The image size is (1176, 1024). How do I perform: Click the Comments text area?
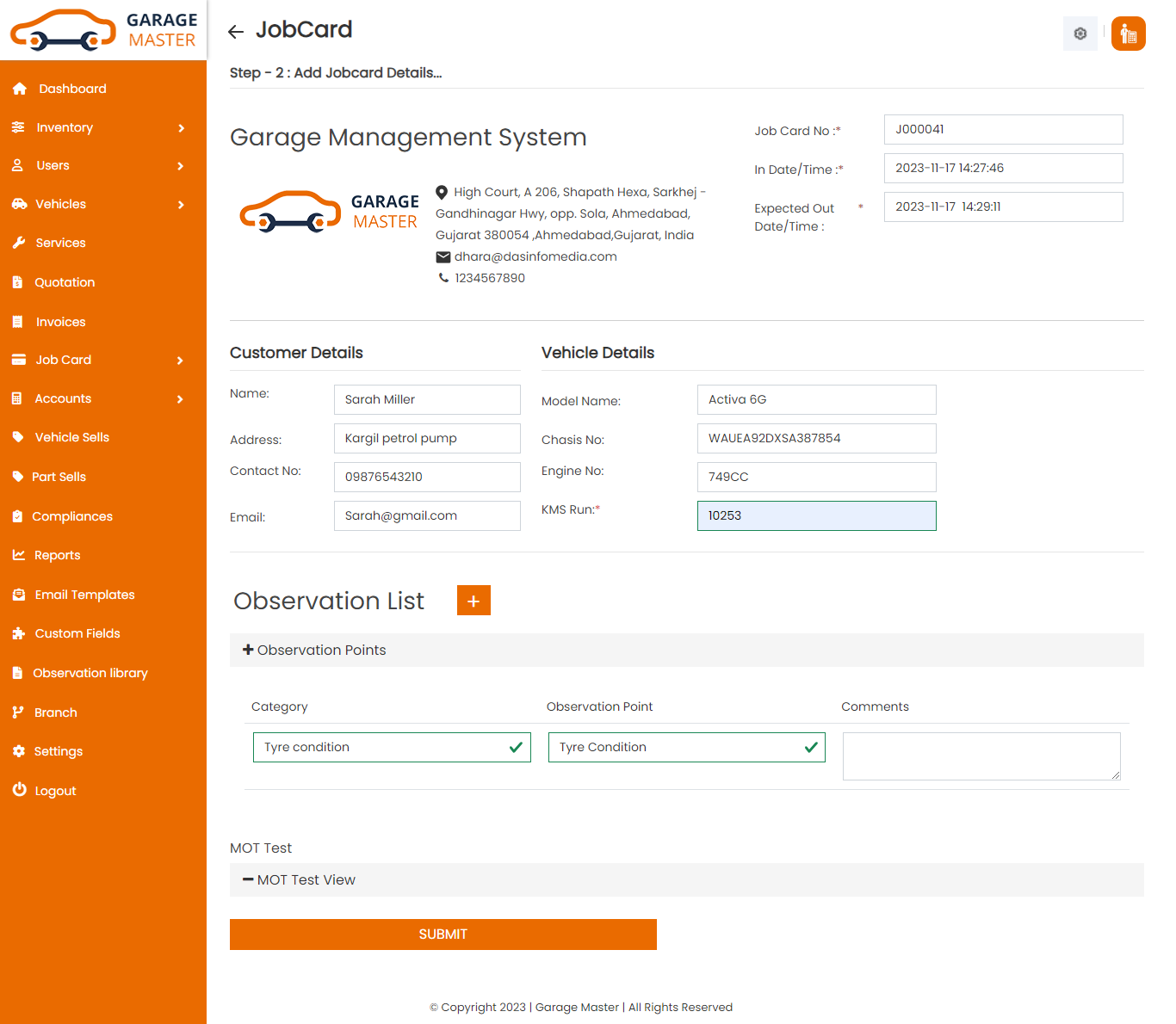981,756
